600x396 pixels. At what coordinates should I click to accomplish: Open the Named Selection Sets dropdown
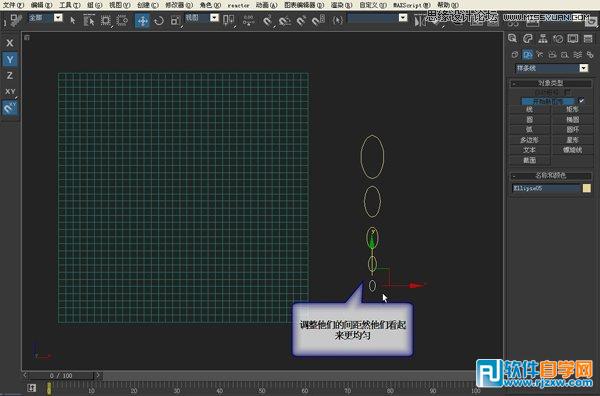point(403,18)
